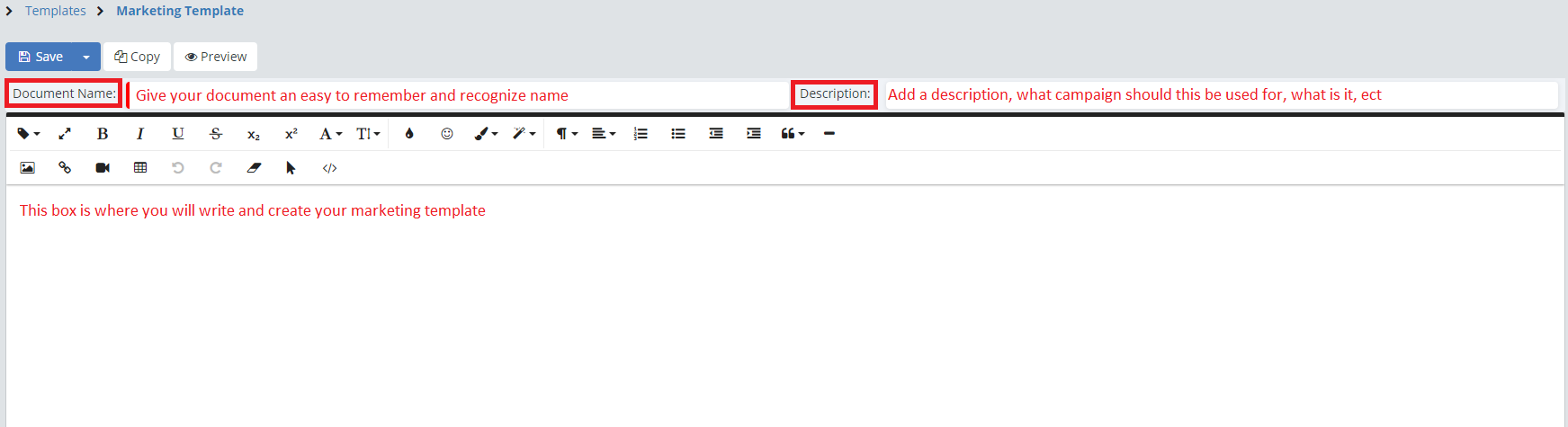Viewport: 1568px width, 427px height.
Task: Insert a hyperlink
Action: click(x=65, y=168)
